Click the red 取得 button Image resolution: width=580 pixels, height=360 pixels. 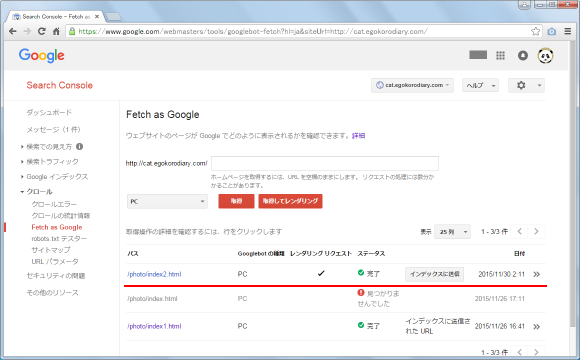click(236, 201)
